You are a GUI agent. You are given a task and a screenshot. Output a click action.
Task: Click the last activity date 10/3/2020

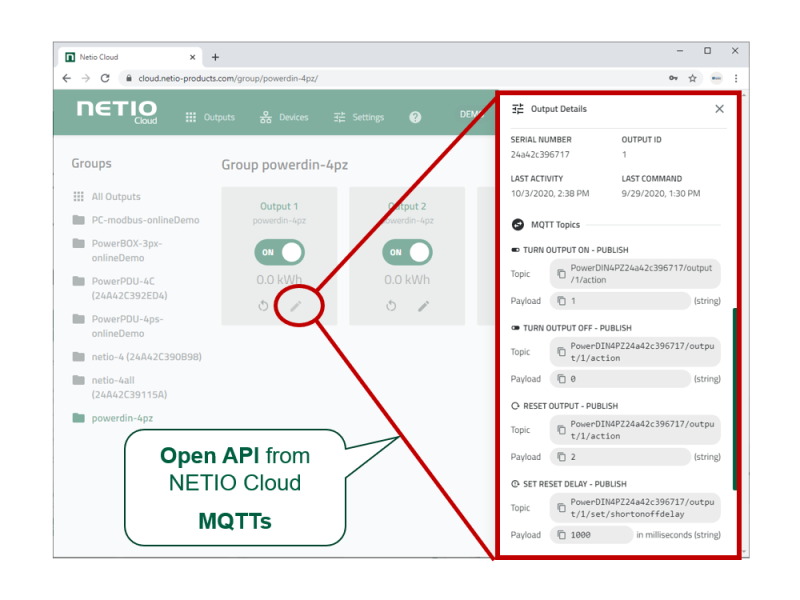coord(550,193)
